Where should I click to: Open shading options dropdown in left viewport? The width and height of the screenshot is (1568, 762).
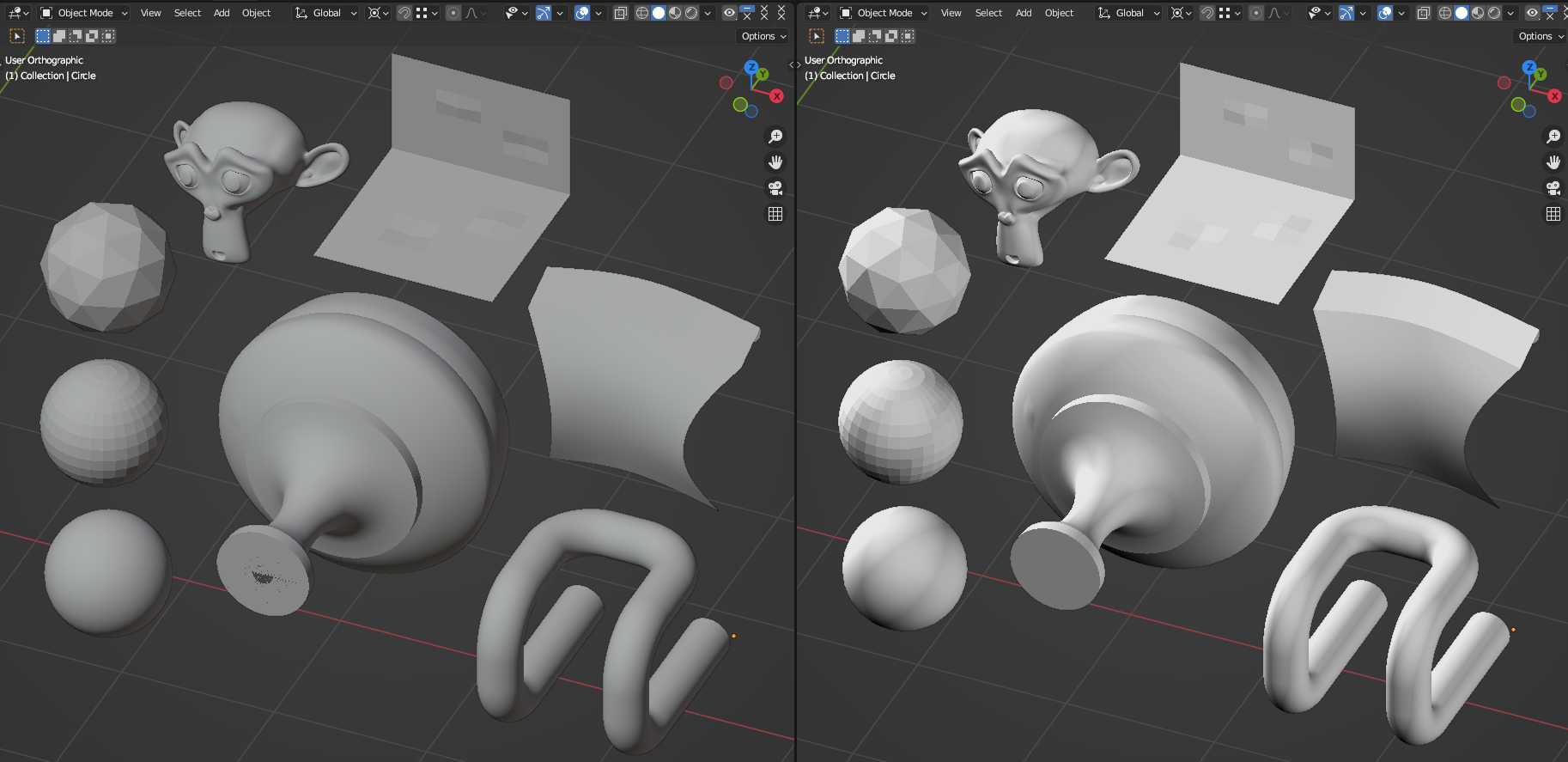(x=708, y=13)
